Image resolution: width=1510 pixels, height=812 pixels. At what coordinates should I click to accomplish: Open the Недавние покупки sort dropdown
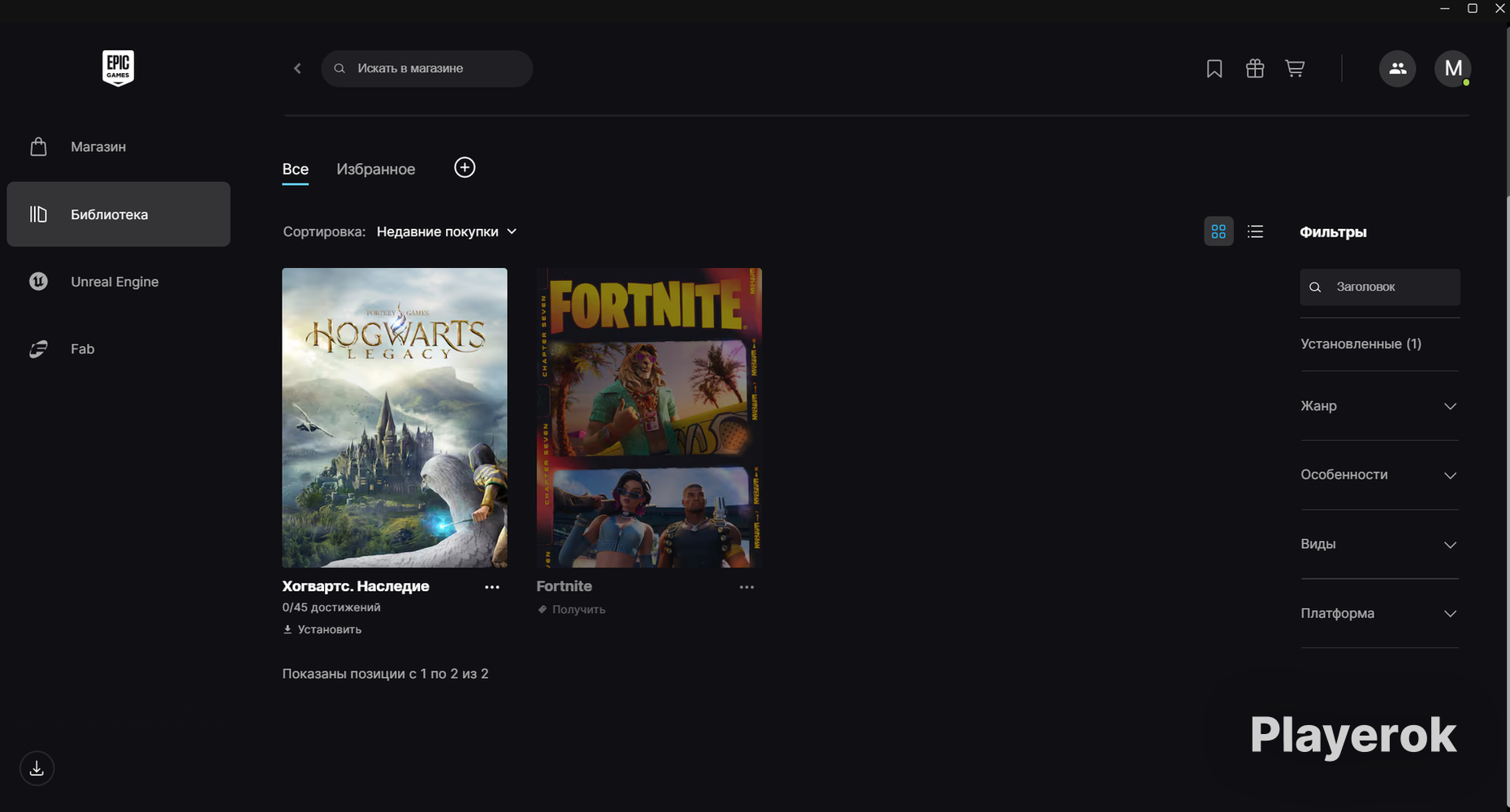pos(447,231)
